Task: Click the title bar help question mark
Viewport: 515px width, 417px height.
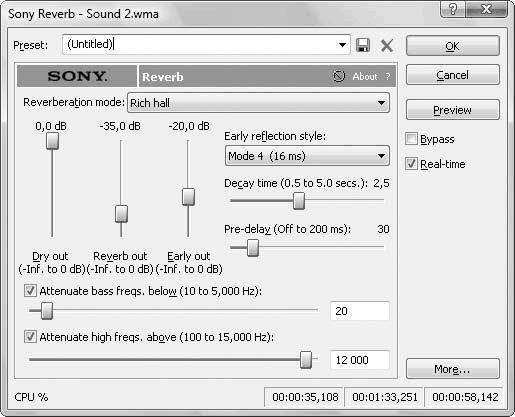Action: point(453,9)
